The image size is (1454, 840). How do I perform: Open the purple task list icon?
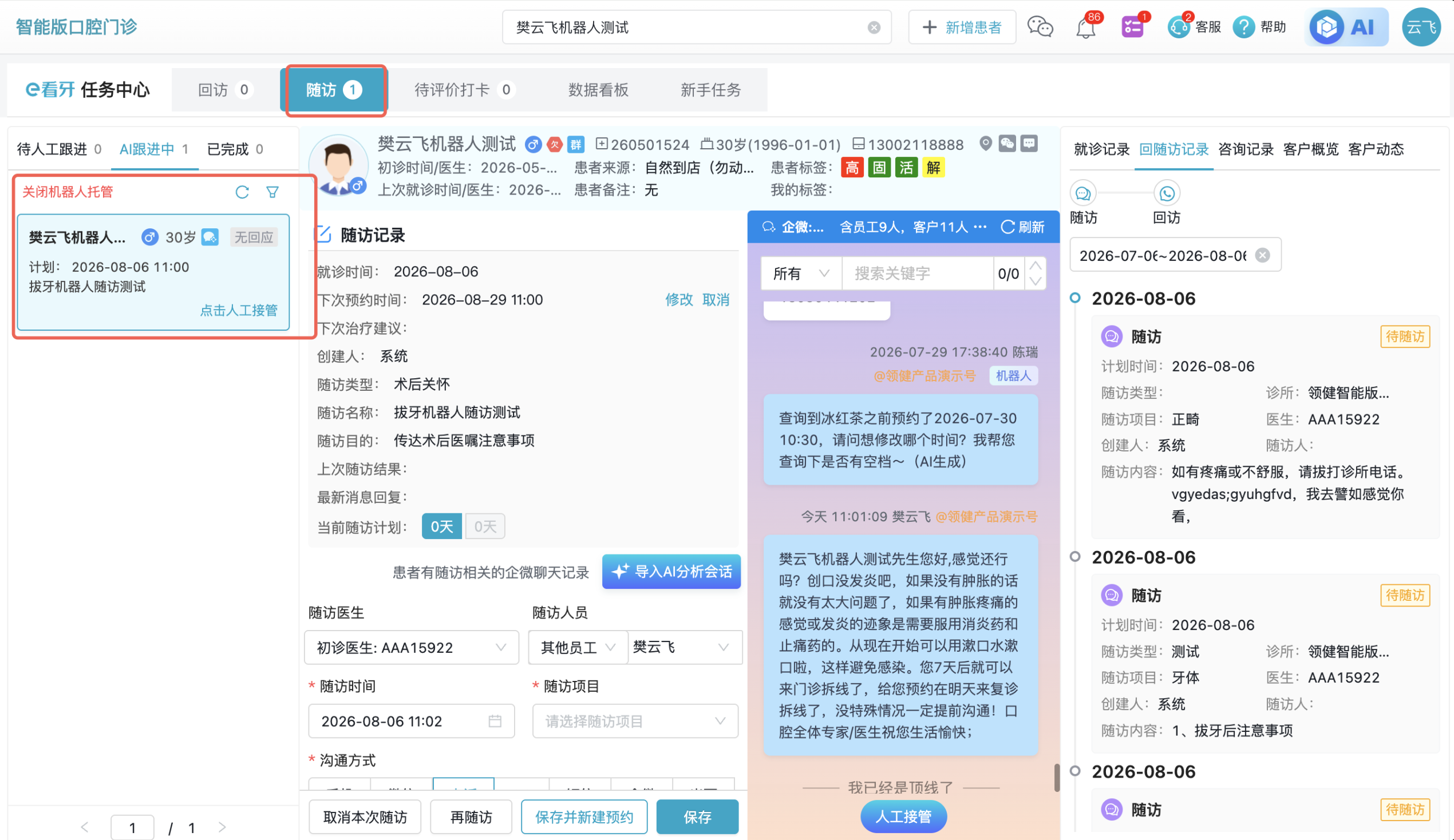[1133, 26]
